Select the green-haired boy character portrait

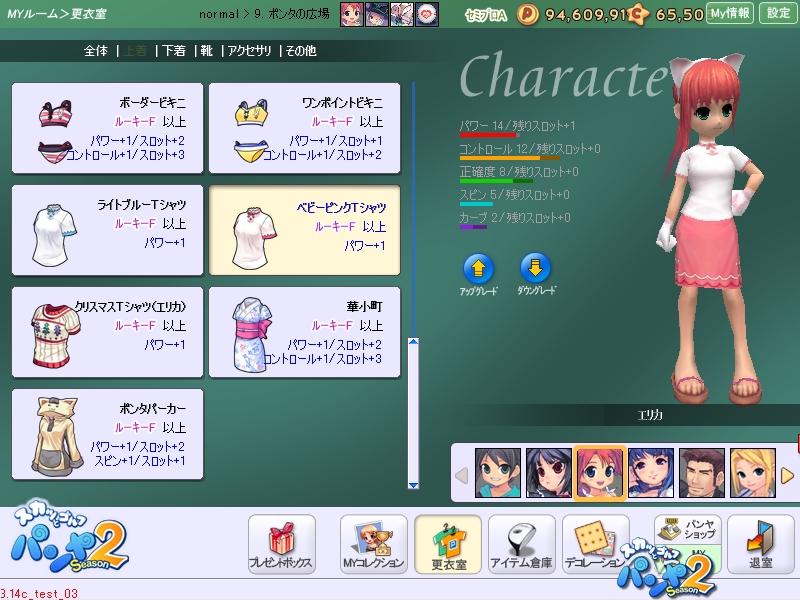point(498,473)
